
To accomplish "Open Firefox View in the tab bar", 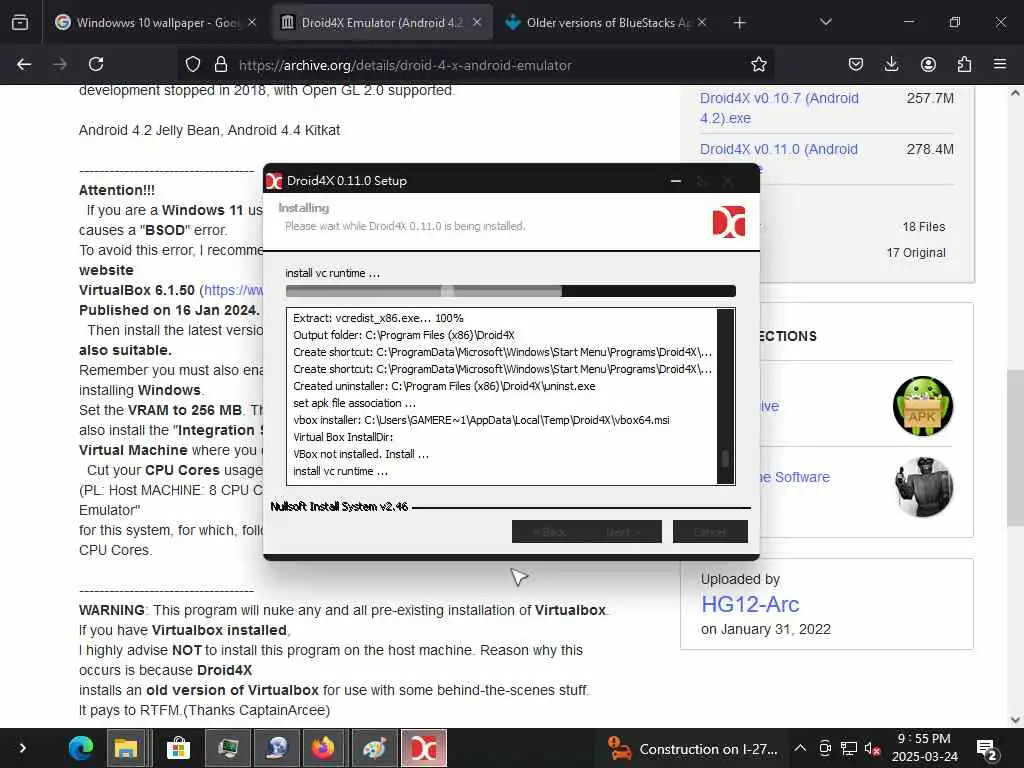I will (x=20, y=22).
